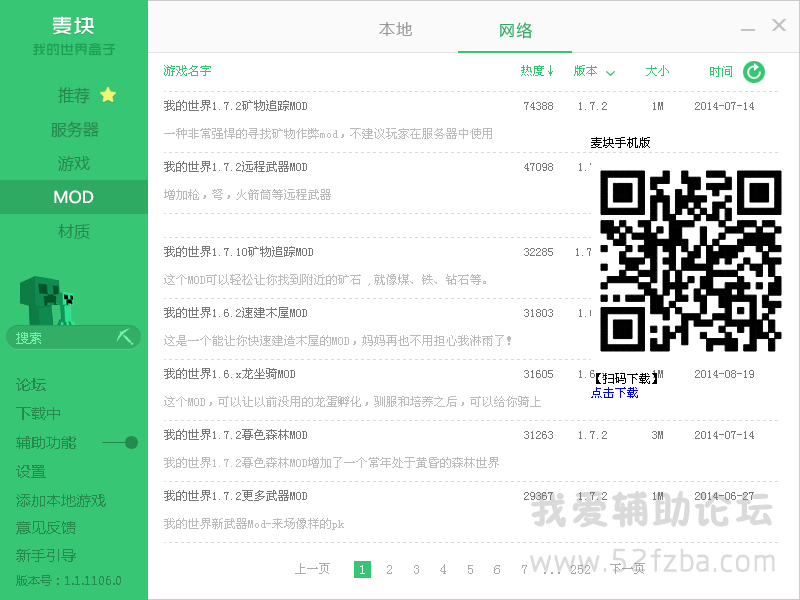
Task: Go to page 6
Action: click(496, 569)
